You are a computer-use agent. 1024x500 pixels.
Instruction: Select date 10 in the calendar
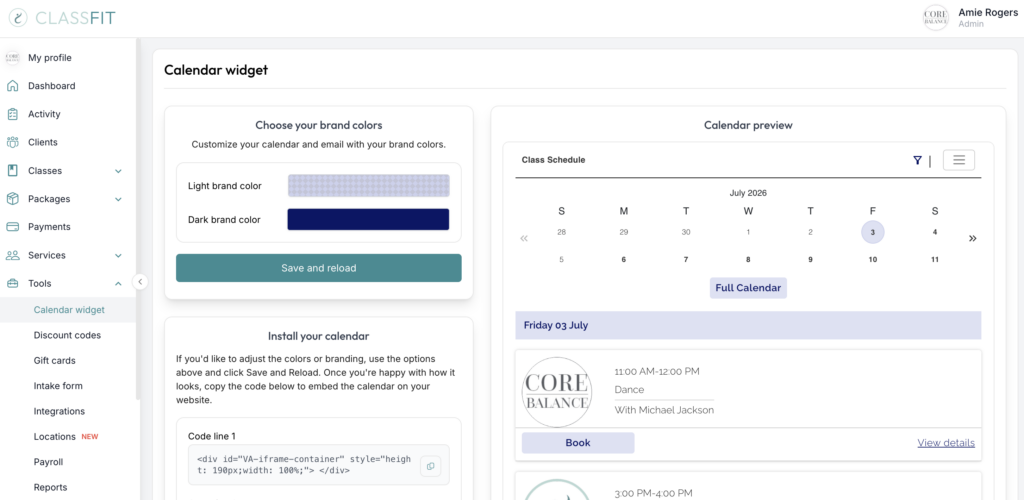tap(872, 260)
